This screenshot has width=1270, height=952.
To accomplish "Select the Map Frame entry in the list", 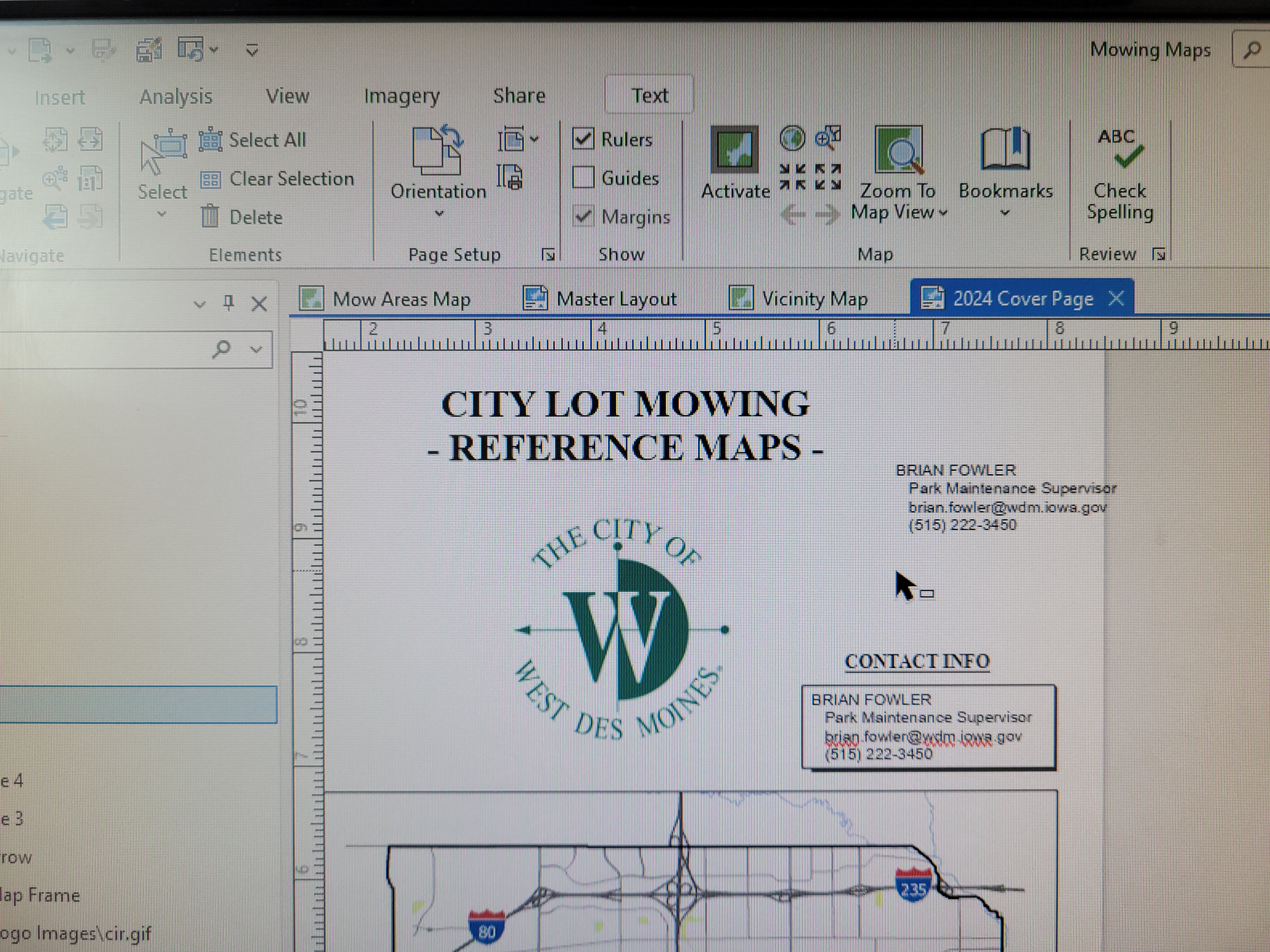I will (x=40, y=895).
